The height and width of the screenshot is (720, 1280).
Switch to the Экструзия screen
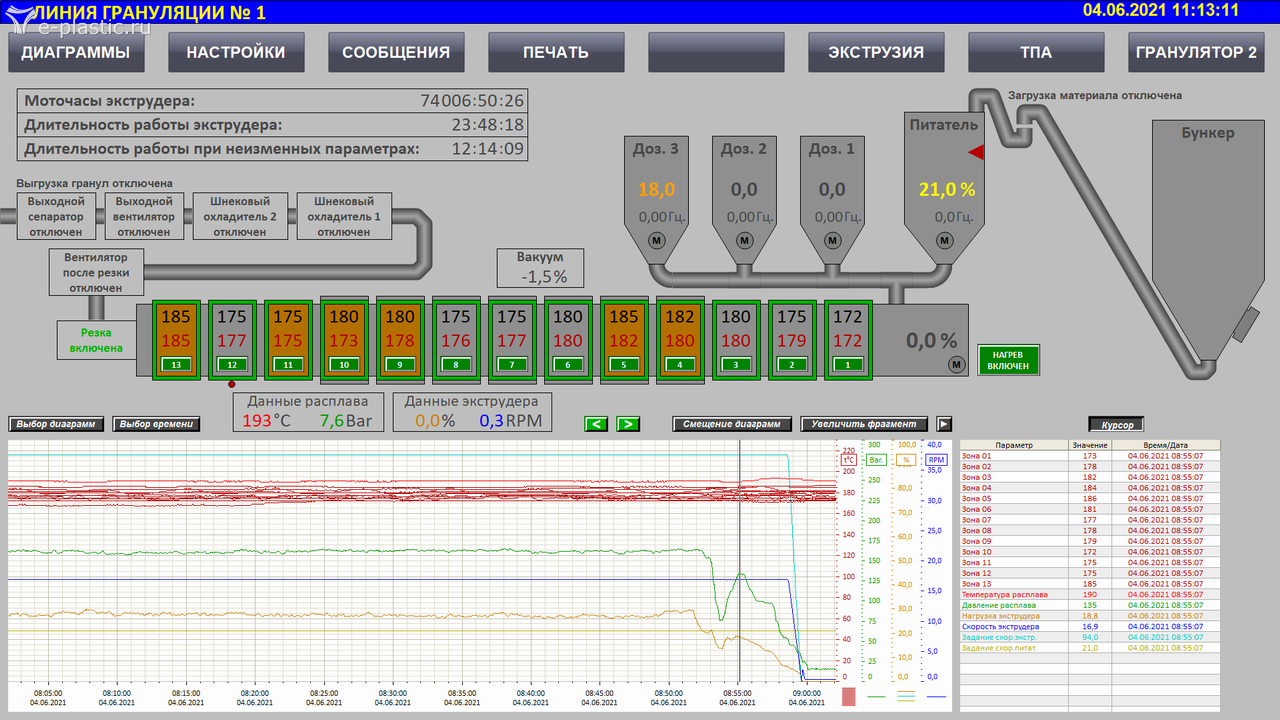pos(876,52)
